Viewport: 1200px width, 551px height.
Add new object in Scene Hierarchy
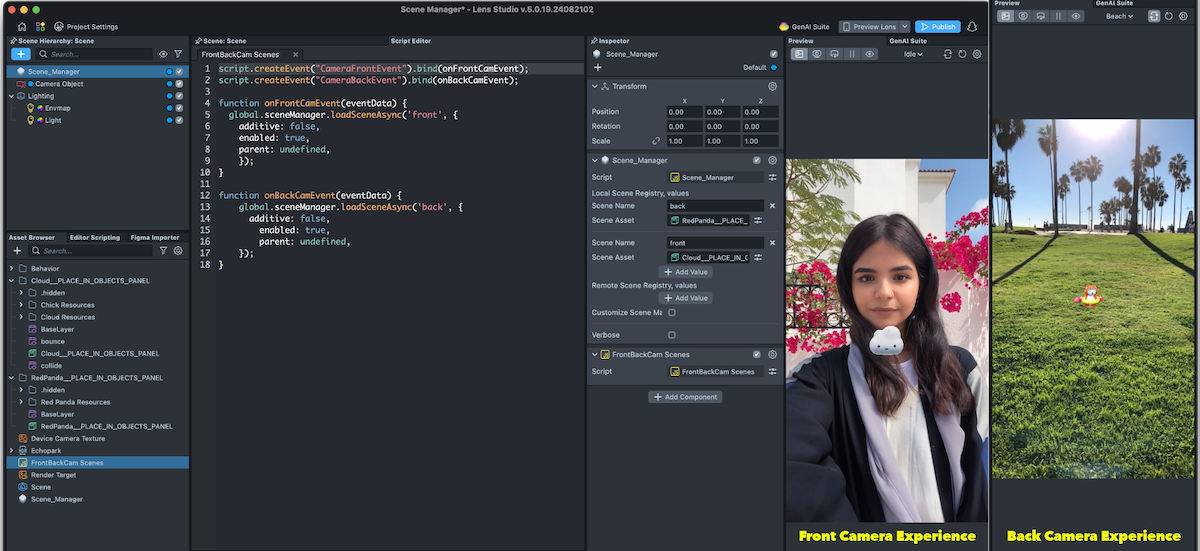20,54
